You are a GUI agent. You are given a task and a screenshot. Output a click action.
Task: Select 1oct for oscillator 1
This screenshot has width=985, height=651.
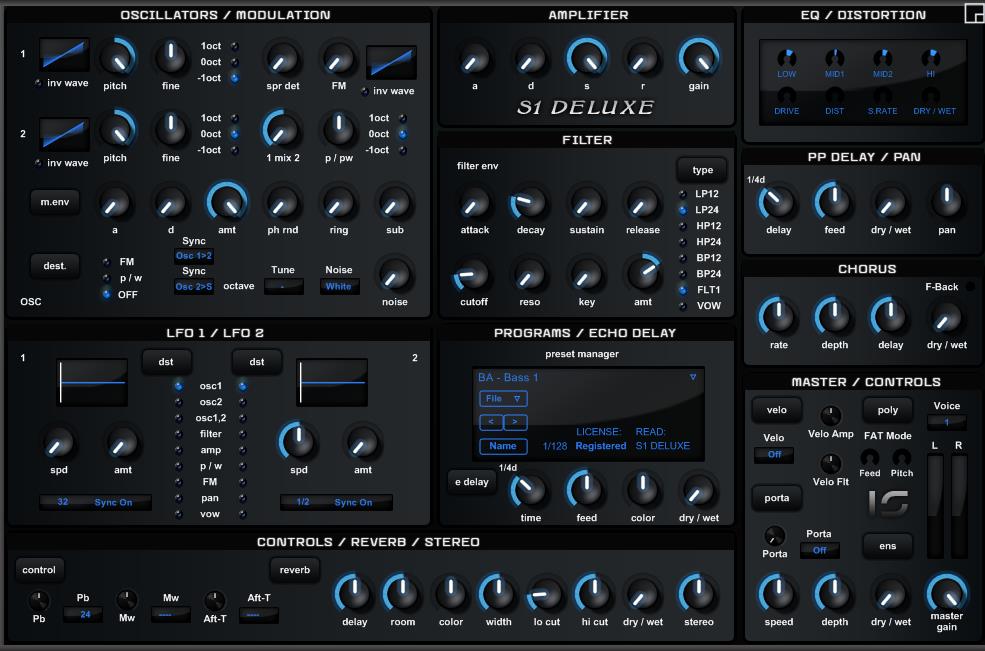(234, 46)
